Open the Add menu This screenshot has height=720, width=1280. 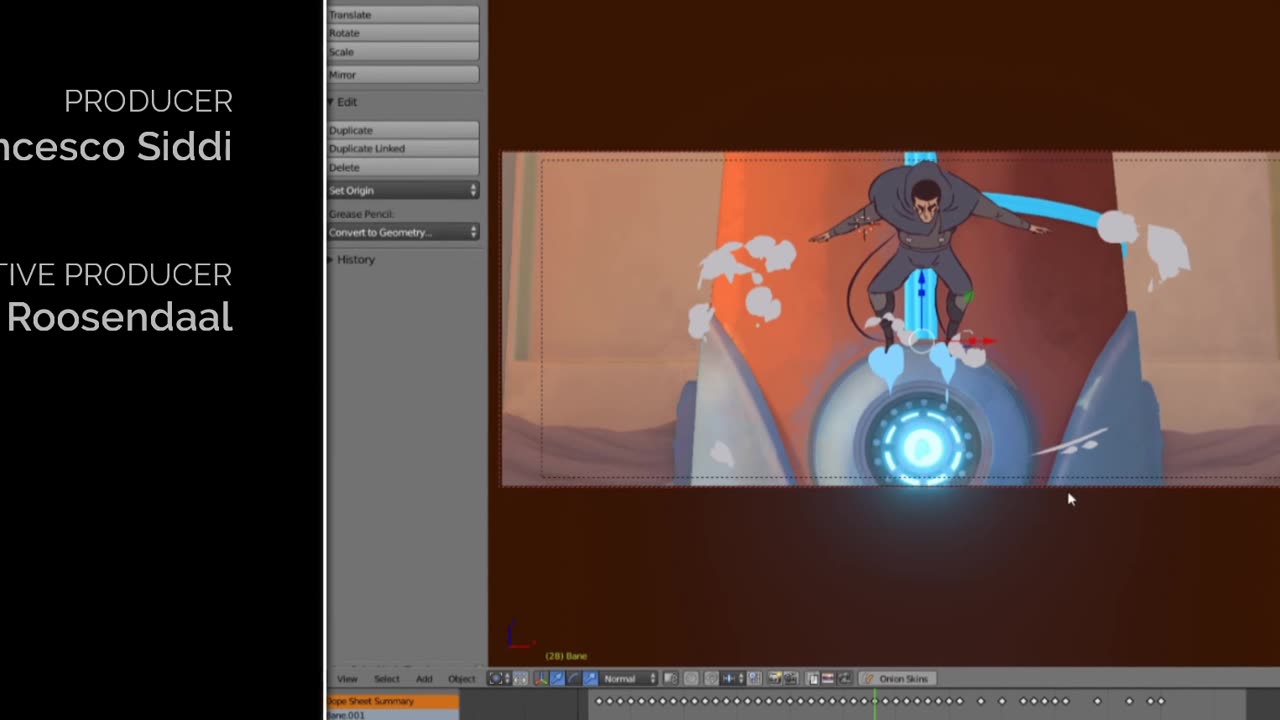(424, 679)
